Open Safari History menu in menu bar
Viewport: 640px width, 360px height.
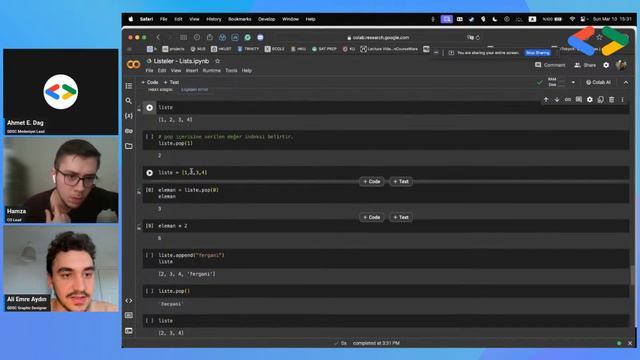213,19
